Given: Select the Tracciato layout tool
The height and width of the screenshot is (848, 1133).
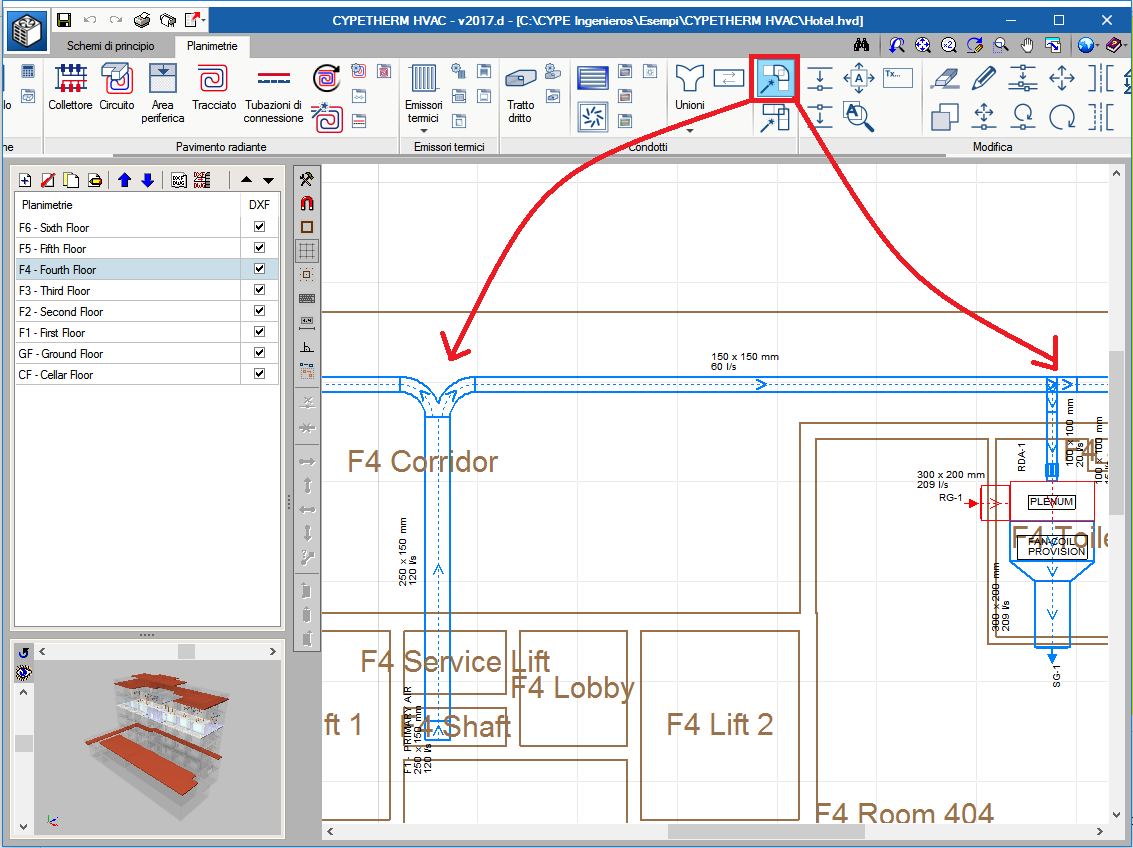Looking at the screenshot, I should (x=214, y=87).
